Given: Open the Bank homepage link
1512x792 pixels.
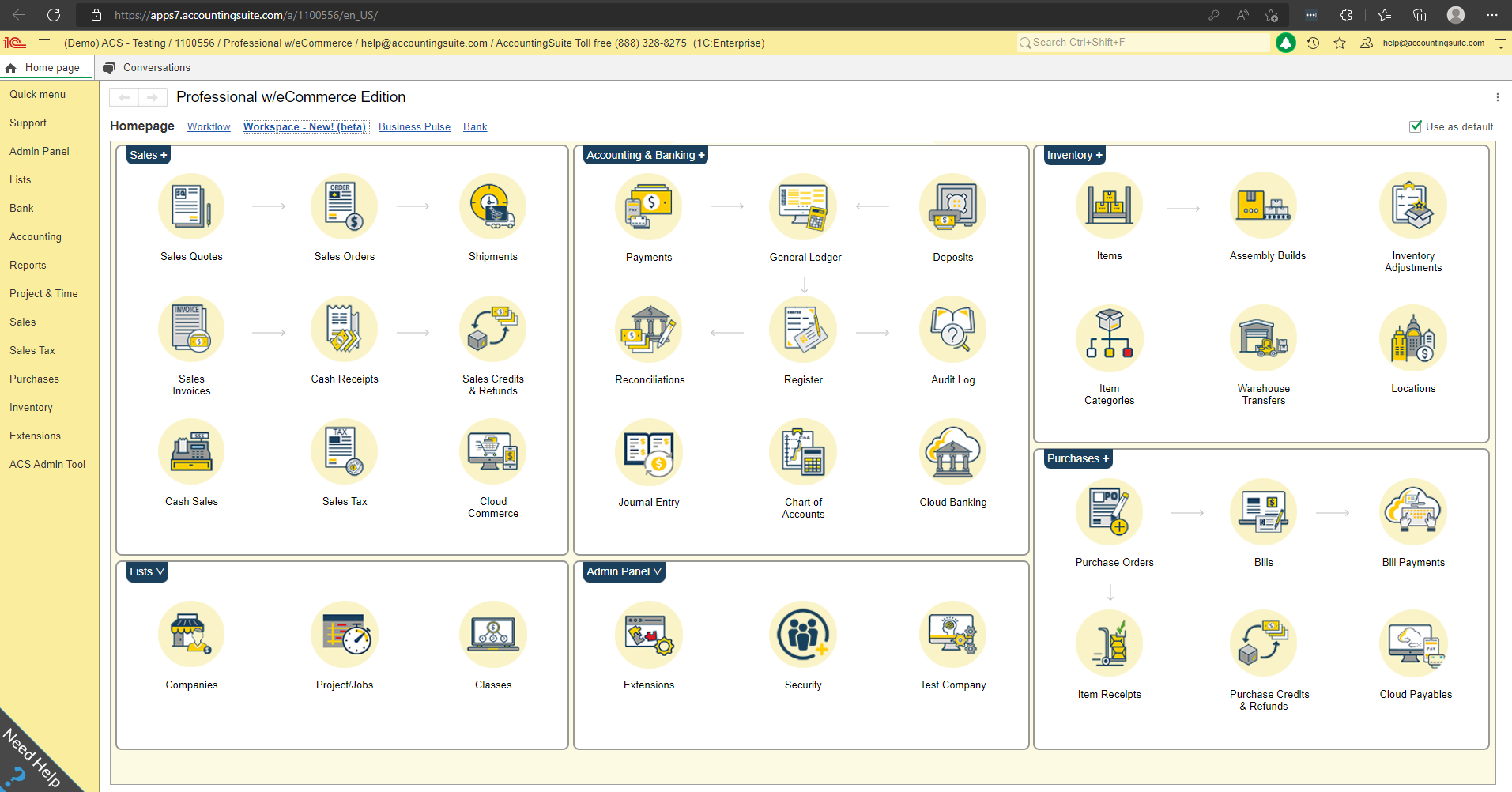Looking at the screenshot, I should [475, 126].
